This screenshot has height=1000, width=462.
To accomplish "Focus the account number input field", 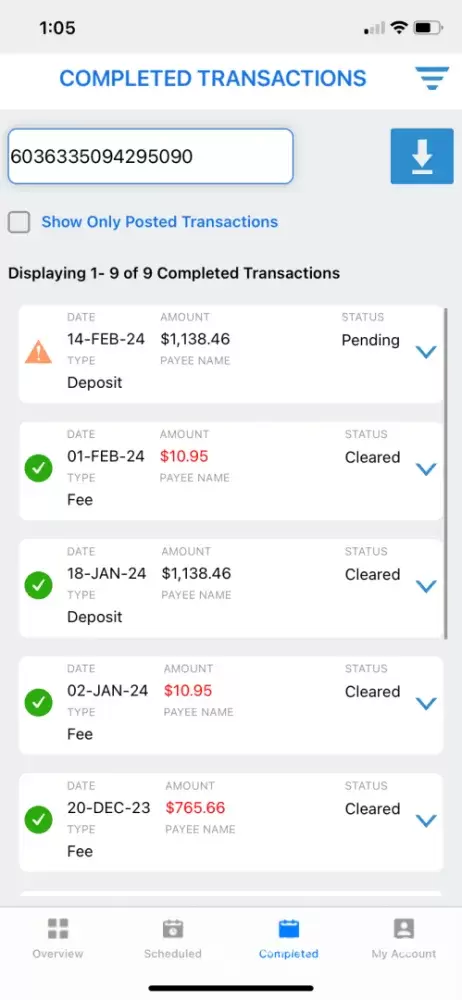I will tap(151, 156).
